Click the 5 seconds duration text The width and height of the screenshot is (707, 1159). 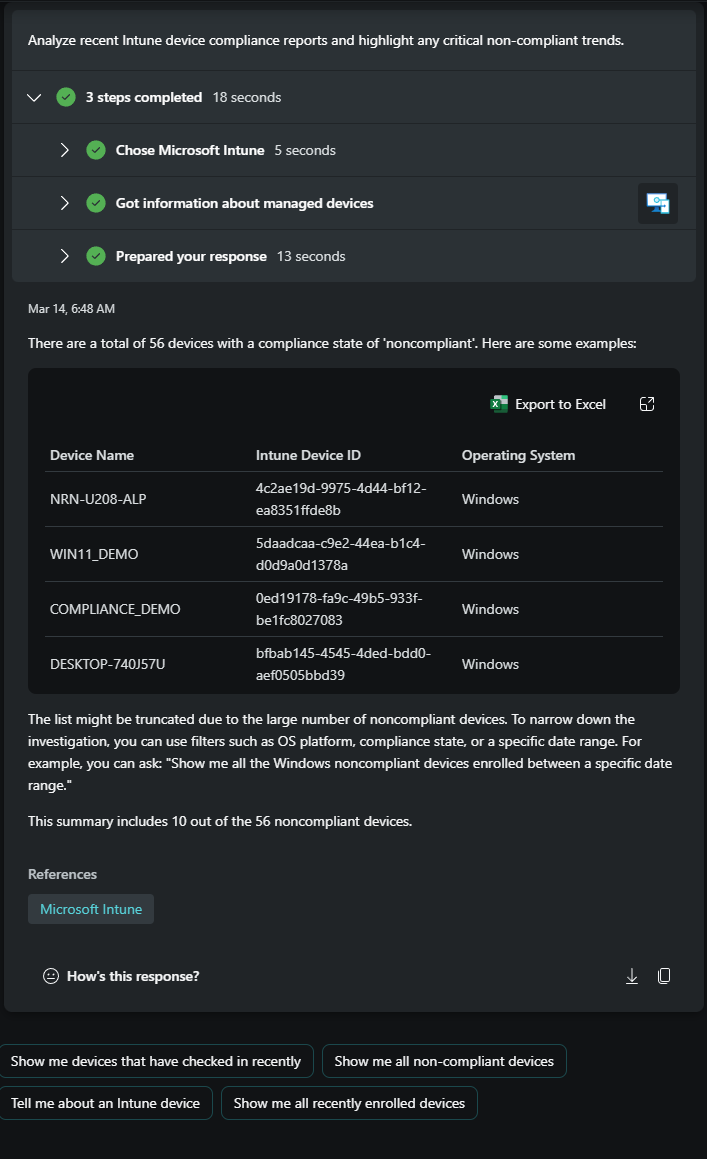pyautogui.click(x=305, y=150)
